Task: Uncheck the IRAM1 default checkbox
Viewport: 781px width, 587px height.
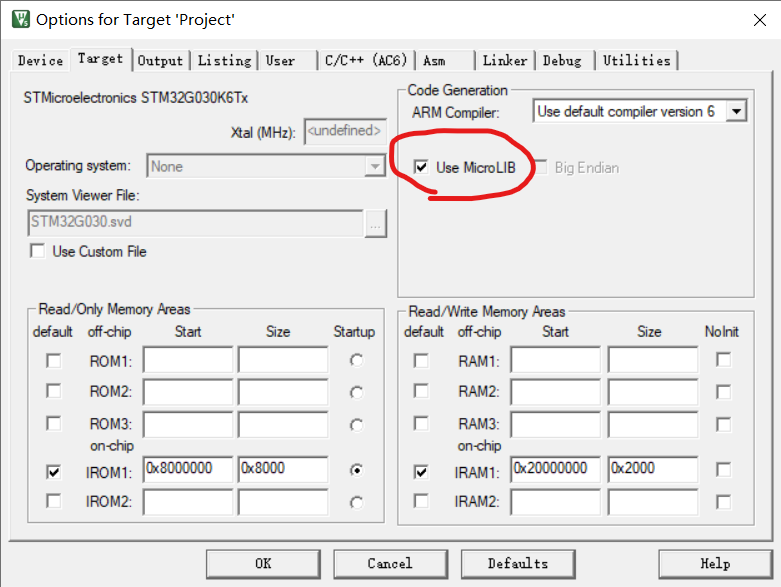Action: pyautogui.click(x=421, y=471)
